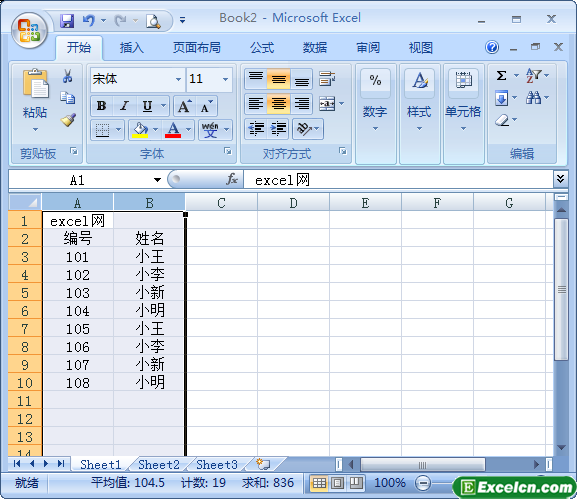Switch to the 插入 tab
The height and width of the screenshot is (499, 577).
click(x=131, y=47)
